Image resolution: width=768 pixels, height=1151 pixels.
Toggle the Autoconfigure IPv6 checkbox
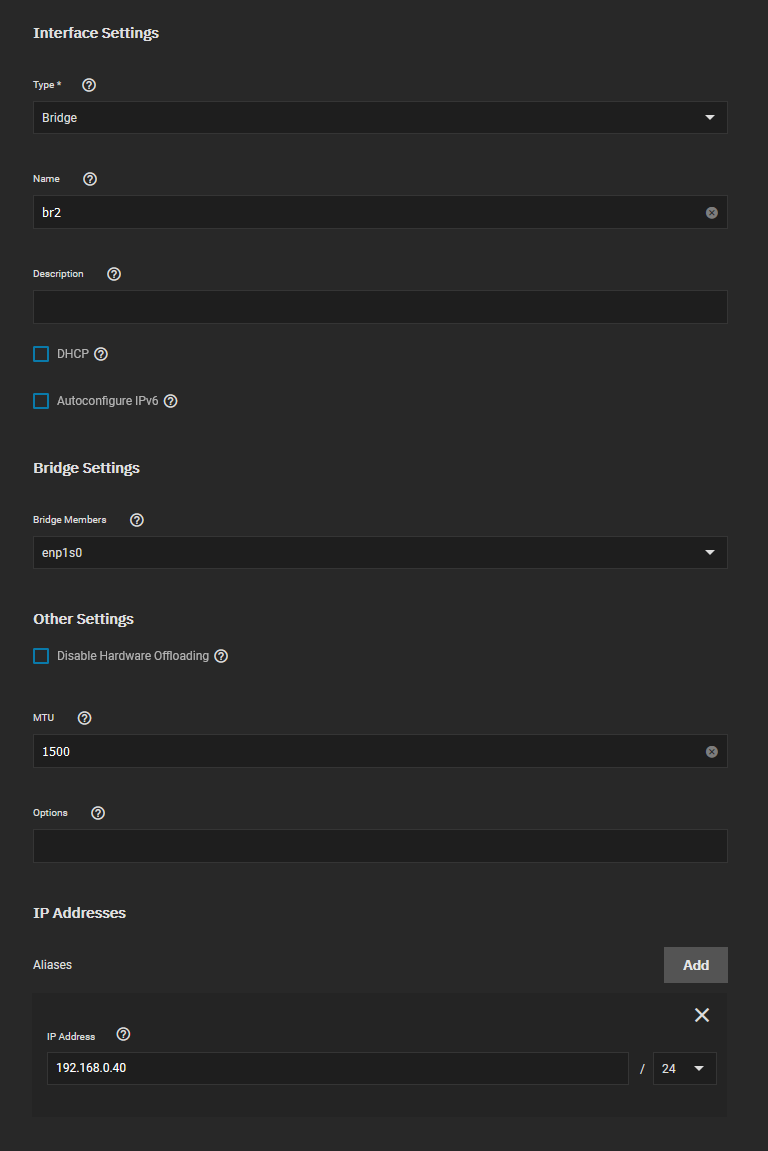coord(41,401)
